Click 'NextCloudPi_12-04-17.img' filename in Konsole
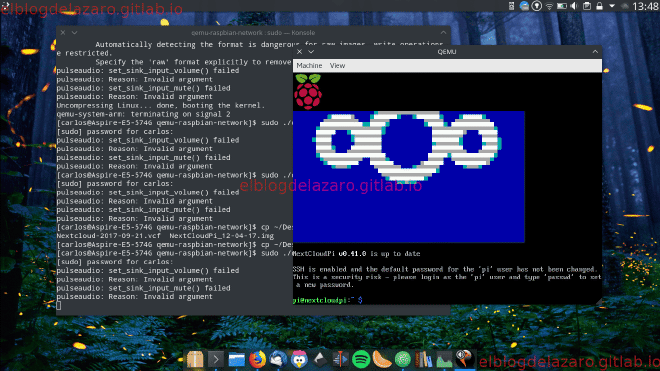This screenshot has height=371, width=660. [221, 236]
